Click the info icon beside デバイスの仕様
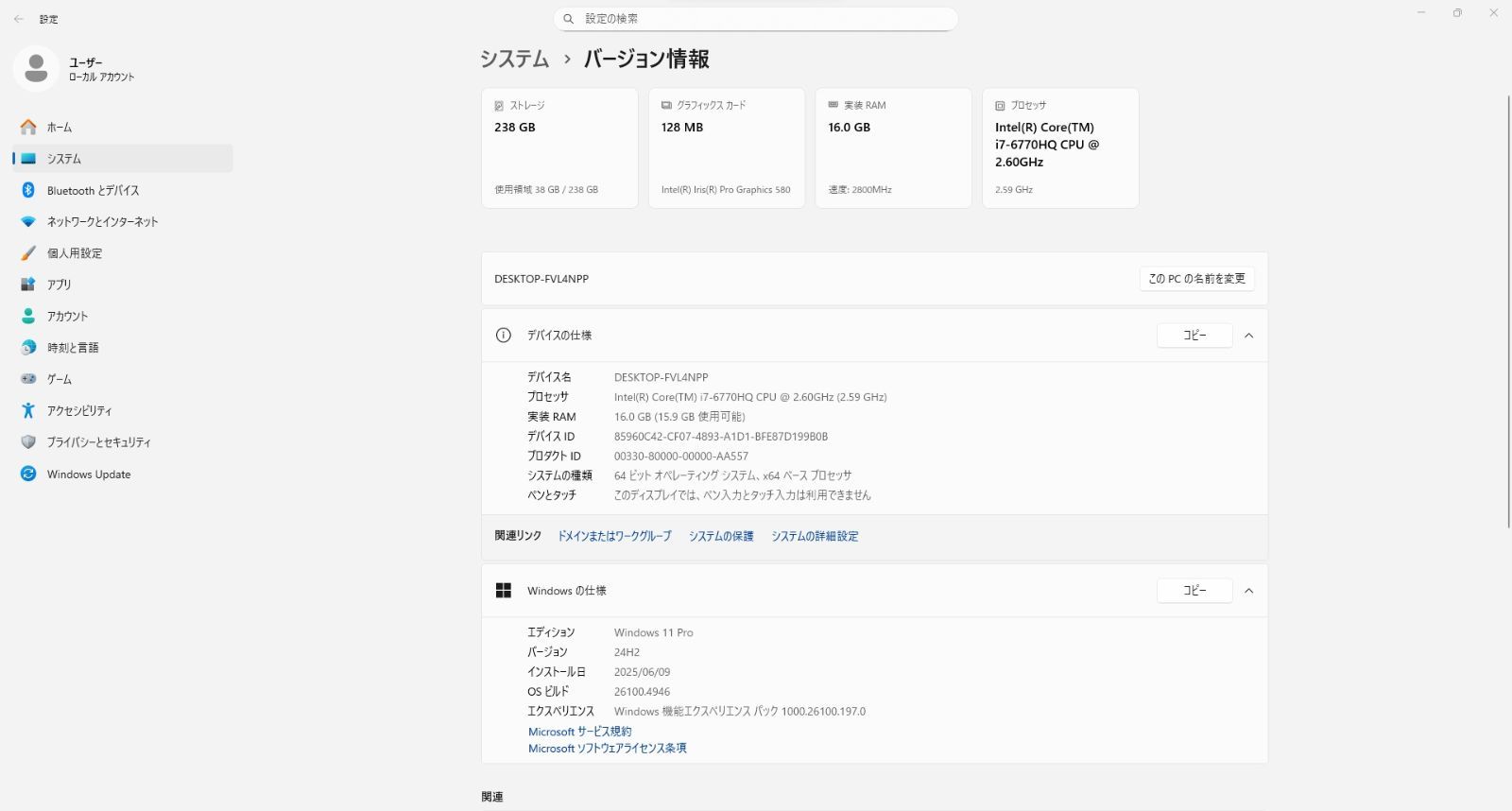Screen dimensions: 1512x811 [504, 336]
